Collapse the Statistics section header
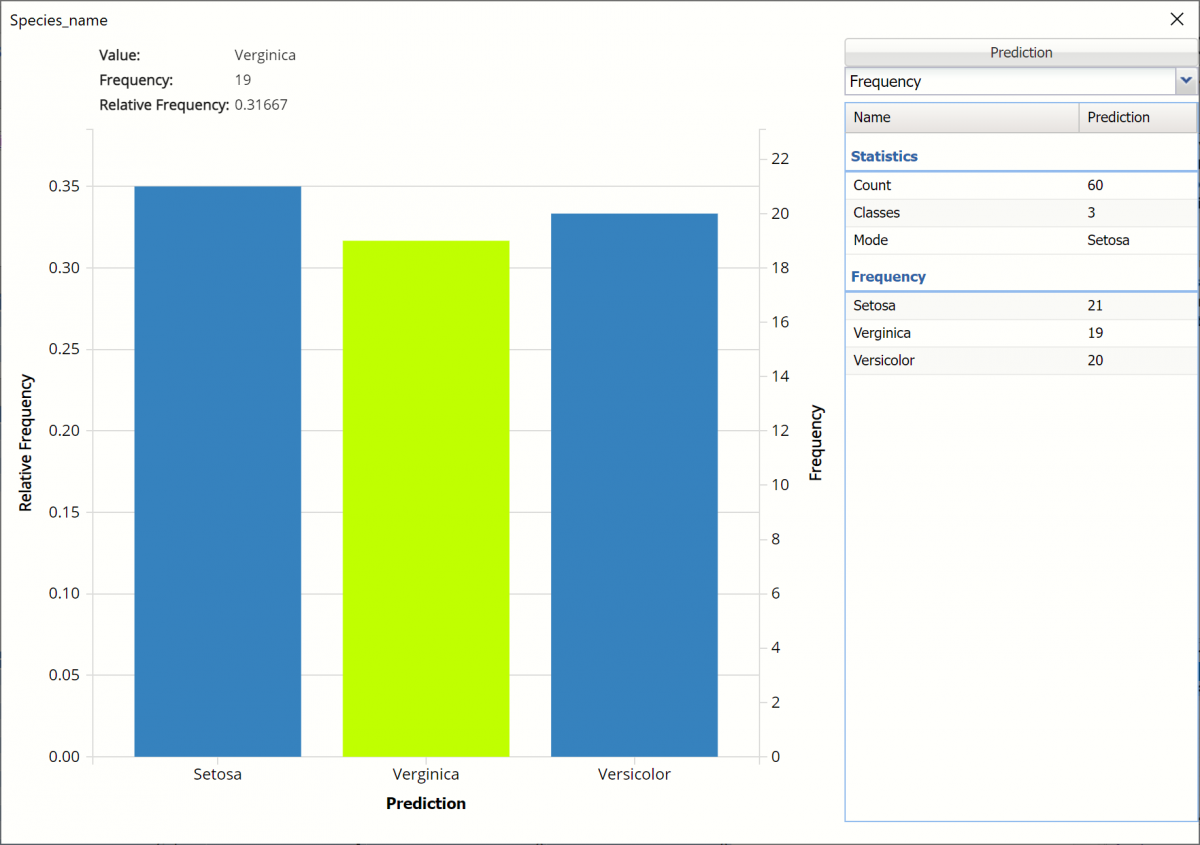 (x=884, y=156)
